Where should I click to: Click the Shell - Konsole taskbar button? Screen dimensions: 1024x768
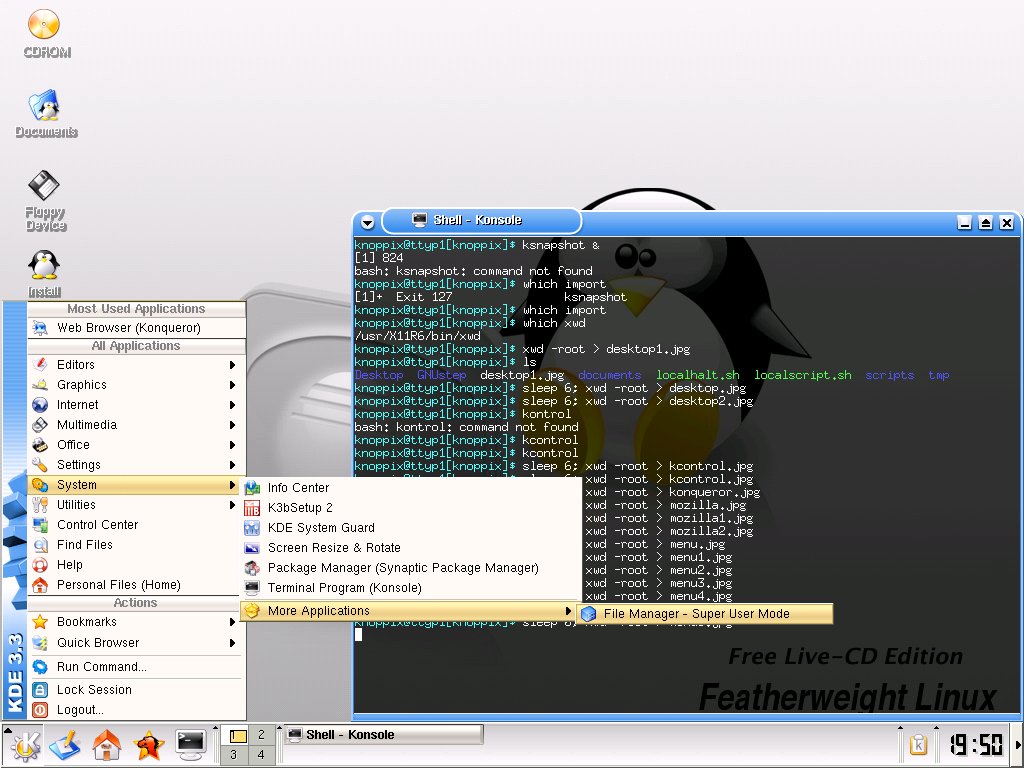pos(384,735)
